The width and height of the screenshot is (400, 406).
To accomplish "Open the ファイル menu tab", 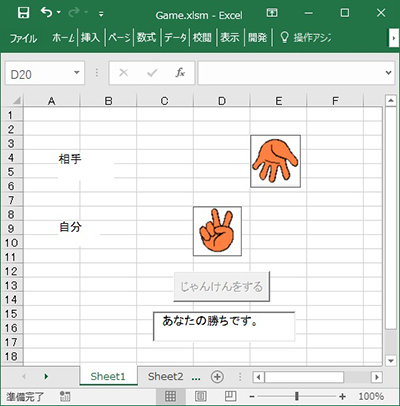I will coord(23,38).
